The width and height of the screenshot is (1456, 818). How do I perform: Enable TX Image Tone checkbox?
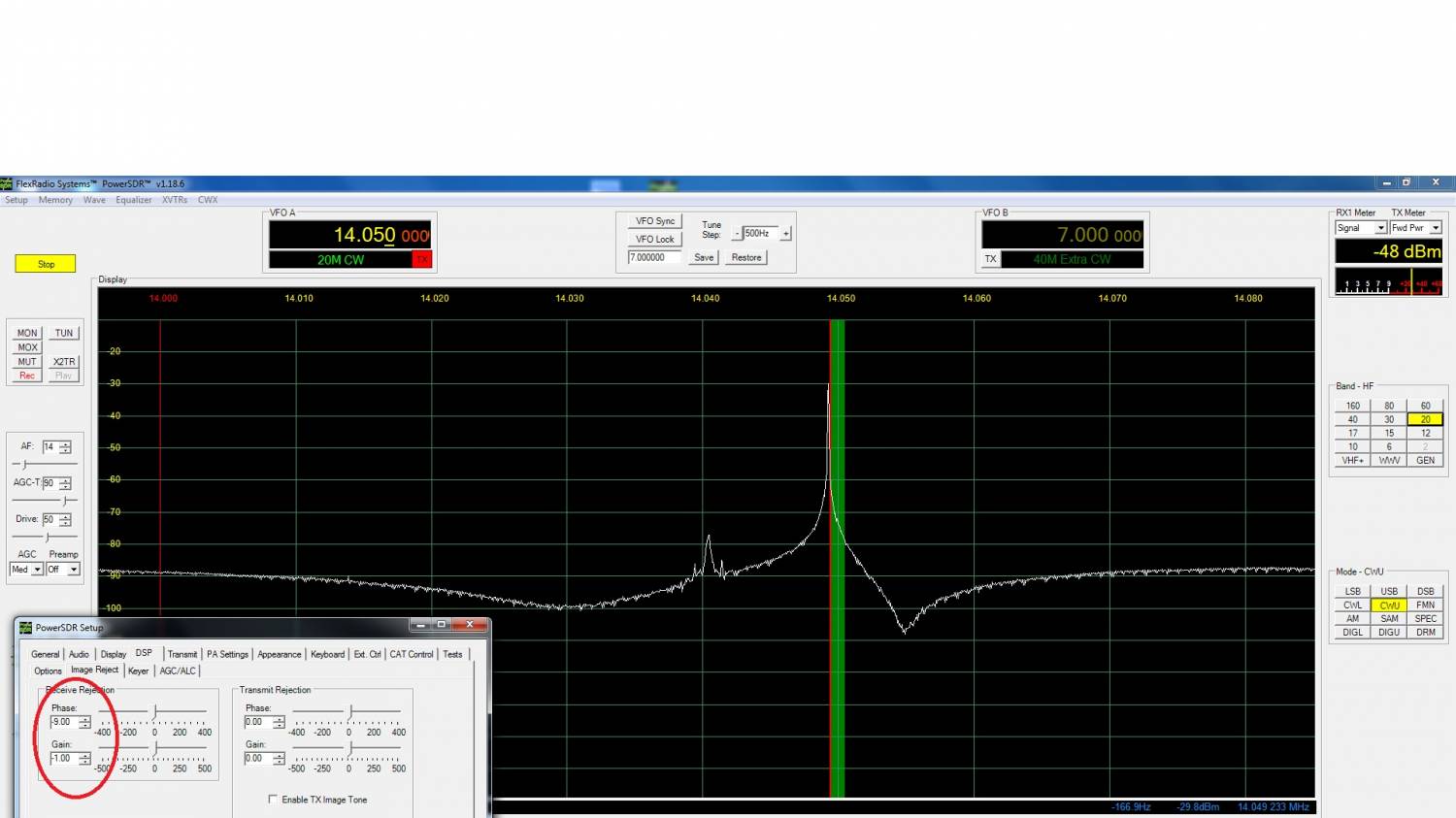coord(273,800)
